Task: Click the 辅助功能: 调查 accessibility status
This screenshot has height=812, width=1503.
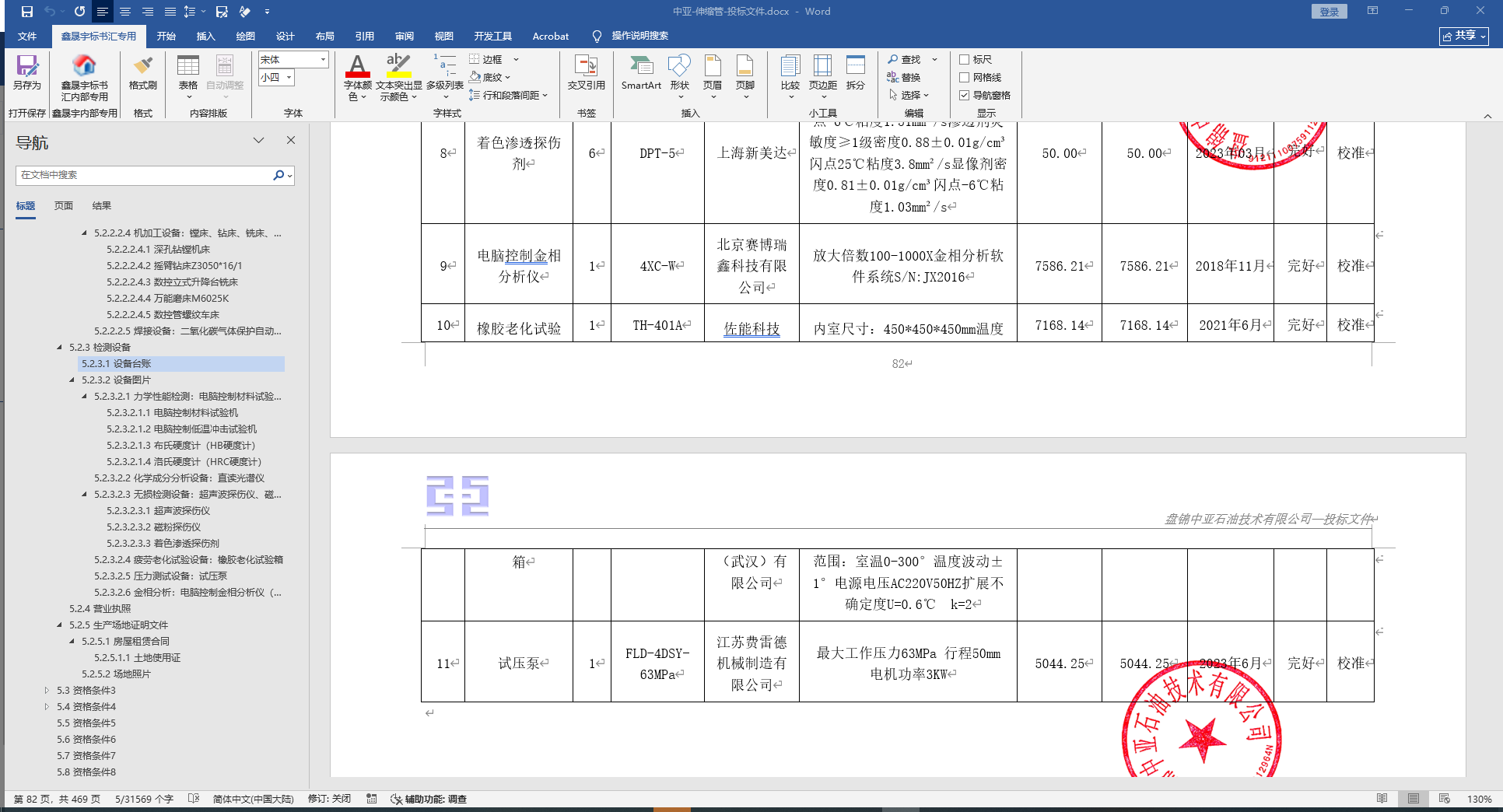Action: pos(429,799)
